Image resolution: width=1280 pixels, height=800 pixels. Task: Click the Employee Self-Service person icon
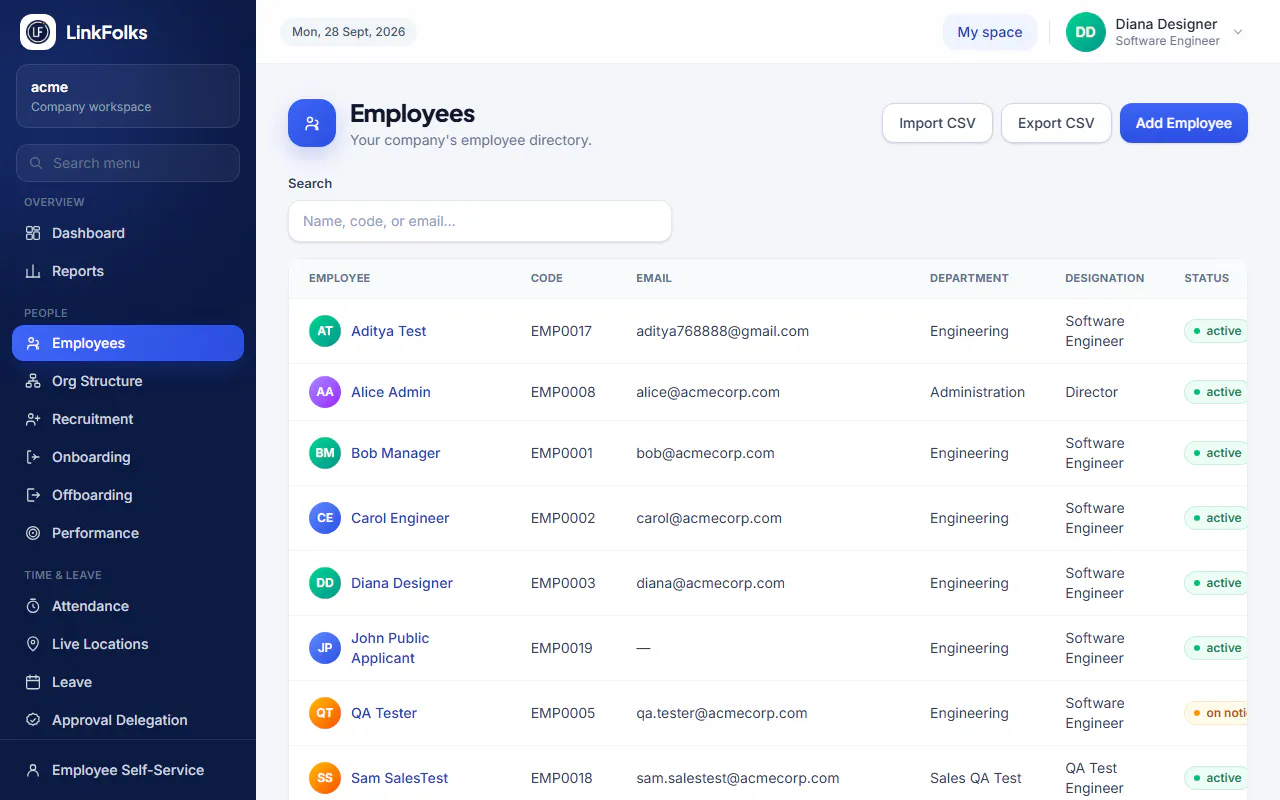pos(33,770)
